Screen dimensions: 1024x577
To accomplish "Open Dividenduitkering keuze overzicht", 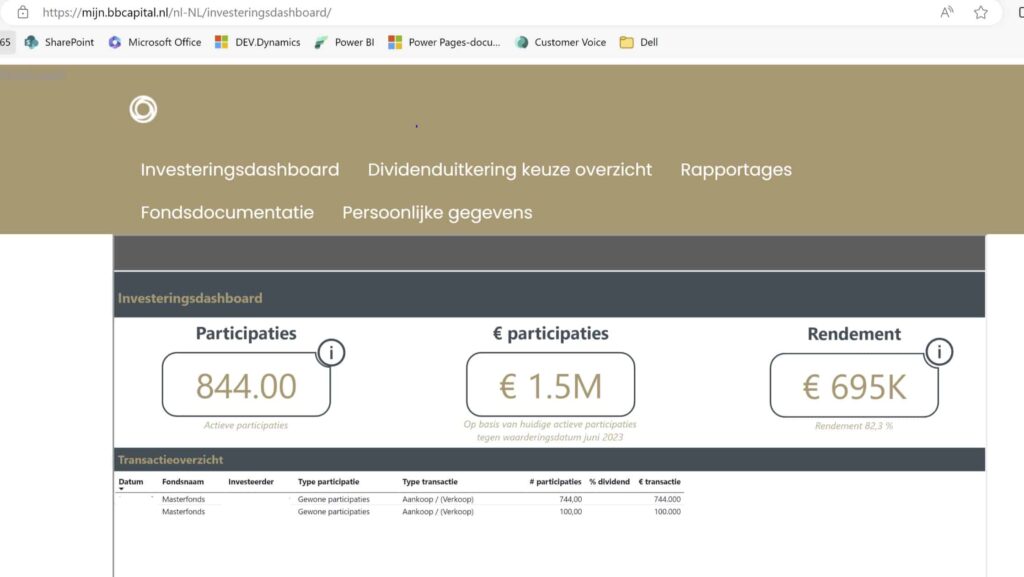I will tap(509, 169).
